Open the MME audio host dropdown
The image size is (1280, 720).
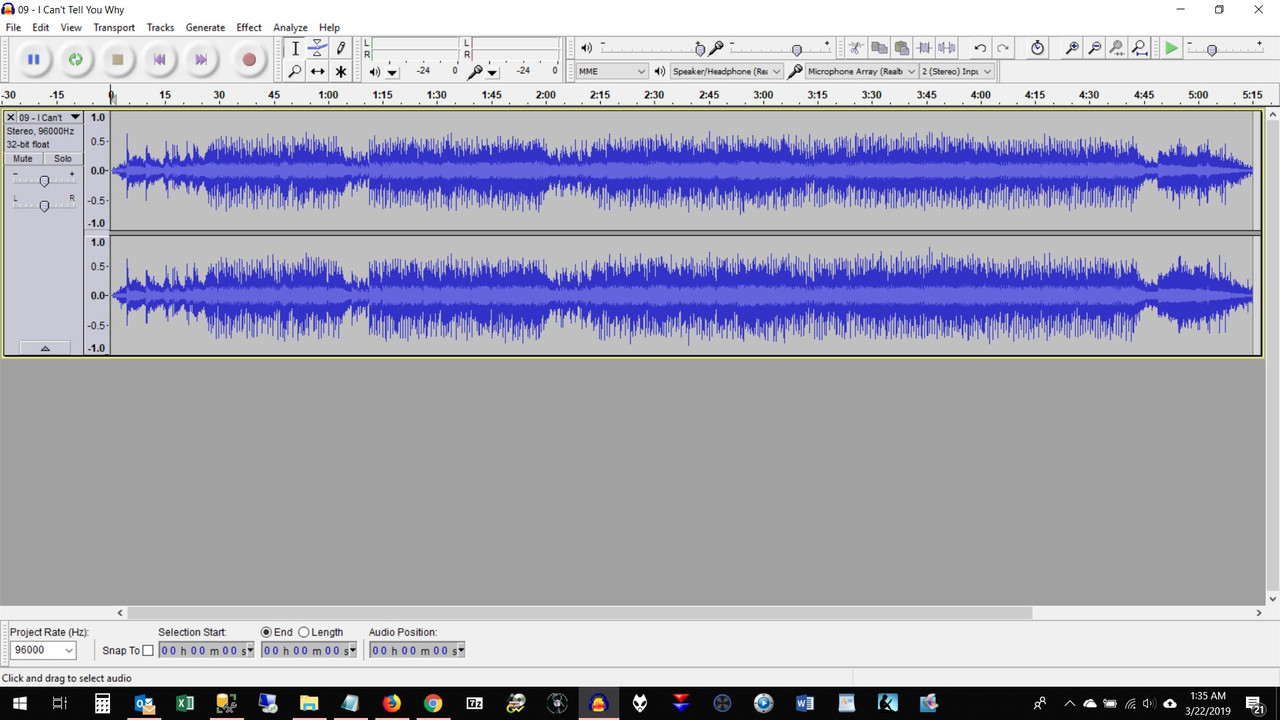coord(612,71)
